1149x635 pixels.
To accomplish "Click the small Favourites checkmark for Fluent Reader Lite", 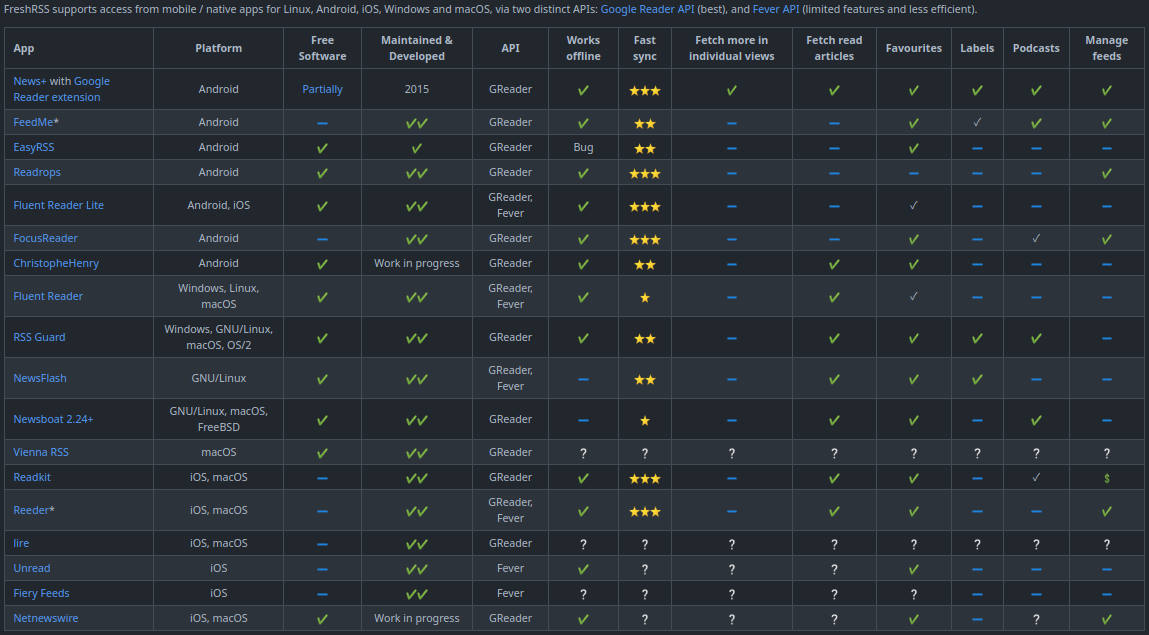I will [x=914, y=205].
